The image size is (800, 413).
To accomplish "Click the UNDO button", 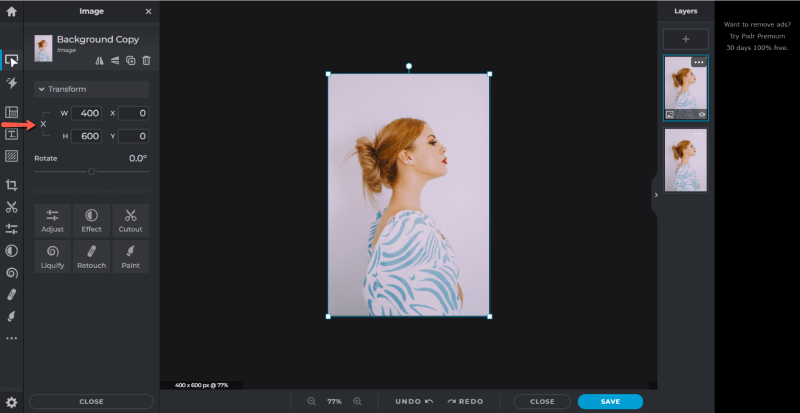I will point(413,401).
